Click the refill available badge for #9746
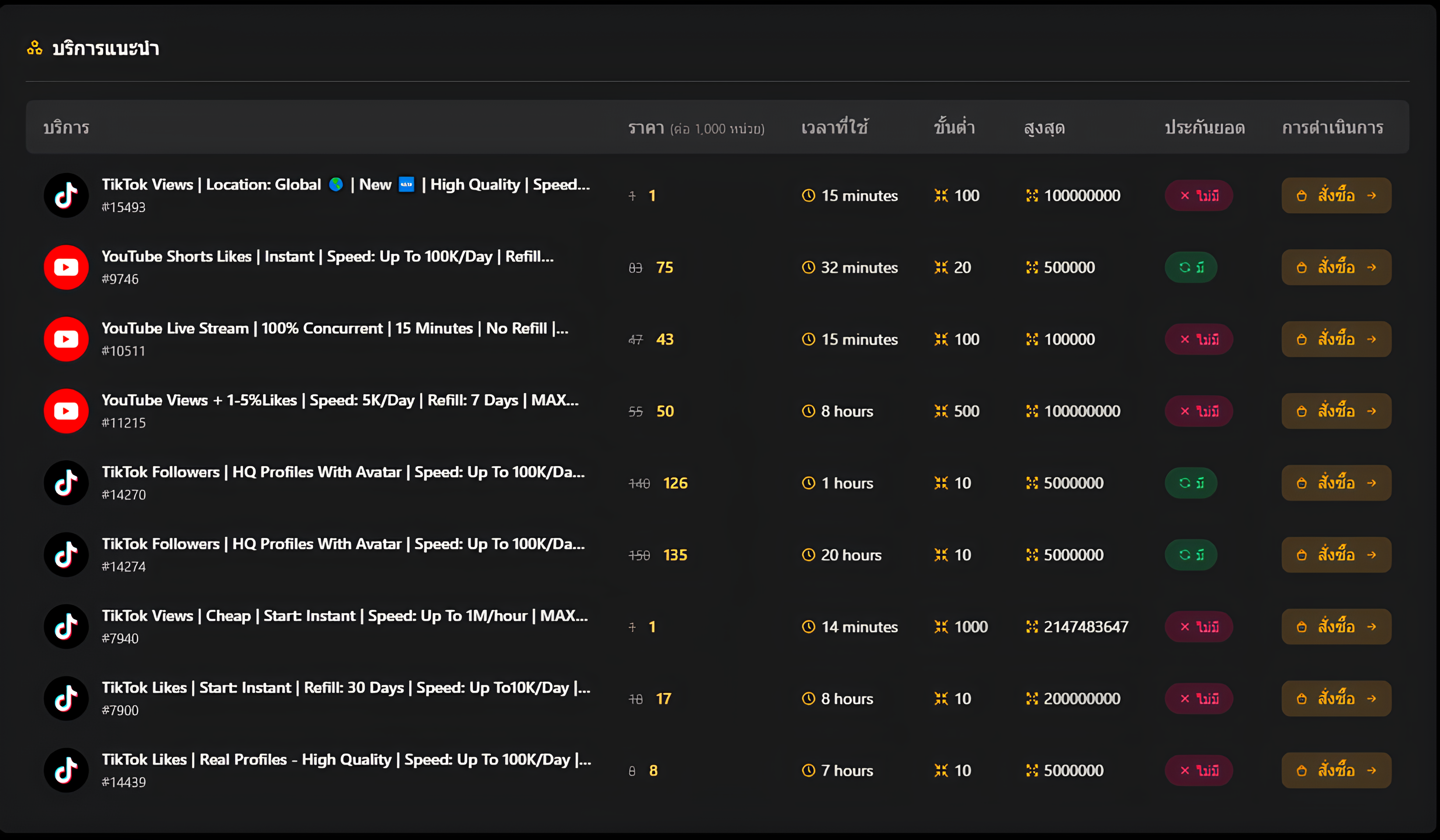The height and width of the screenshot is (840, 1440). 1191,268
